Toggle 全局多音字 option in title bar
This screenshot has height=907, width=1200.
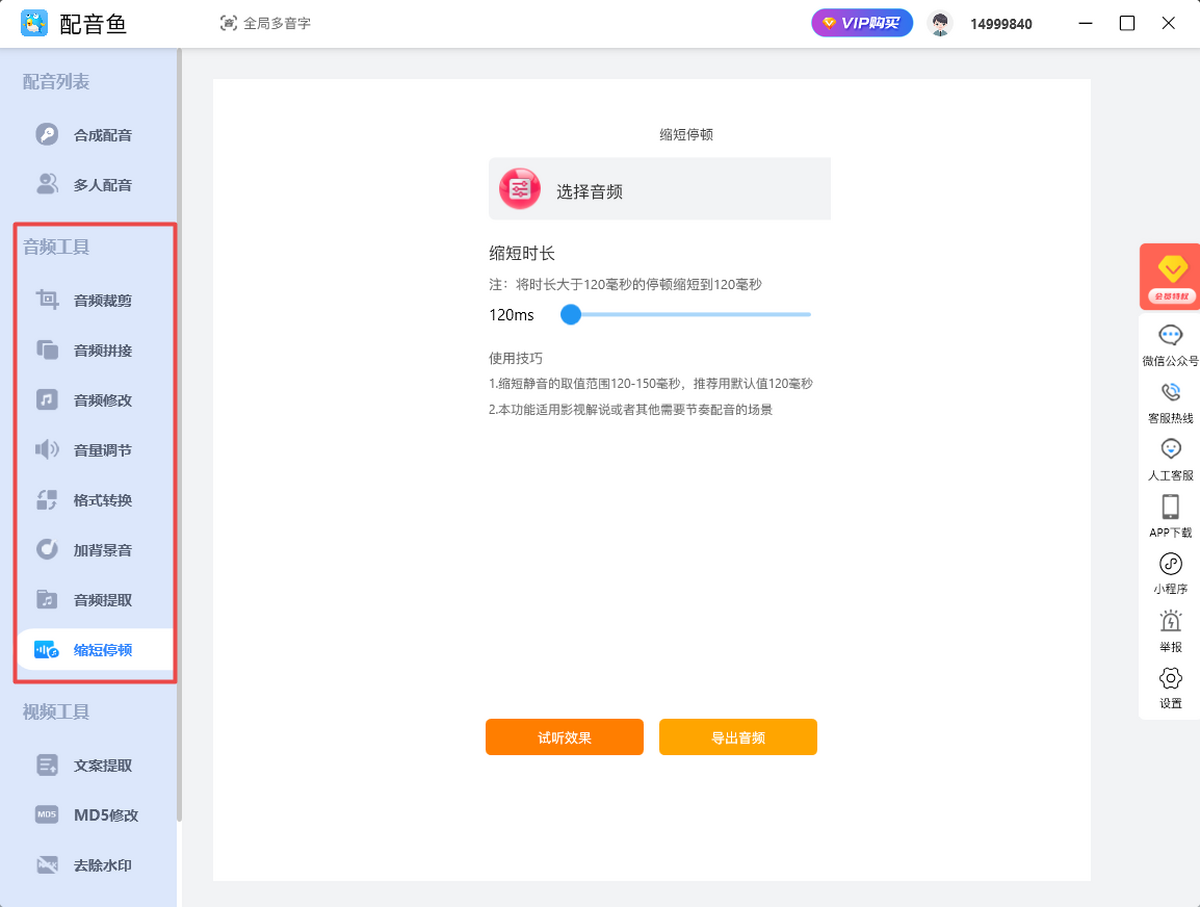(265, 23)
